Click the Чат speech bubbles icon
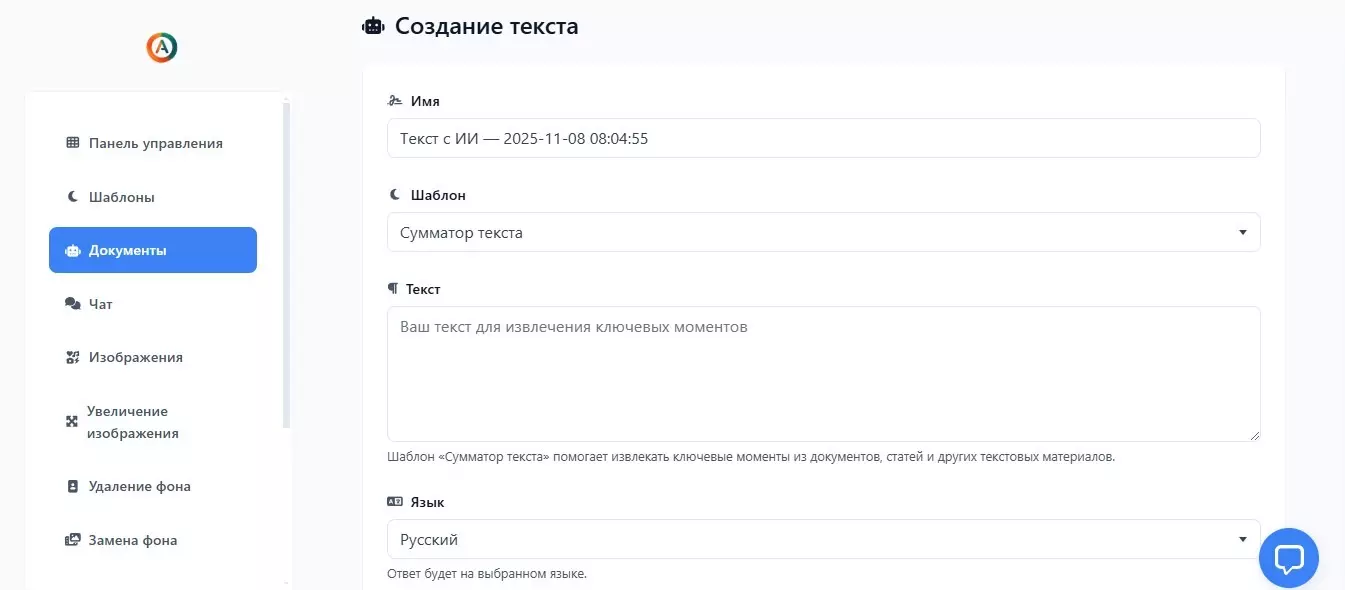Screen dimensions: 1345x590 click(72, 304)
